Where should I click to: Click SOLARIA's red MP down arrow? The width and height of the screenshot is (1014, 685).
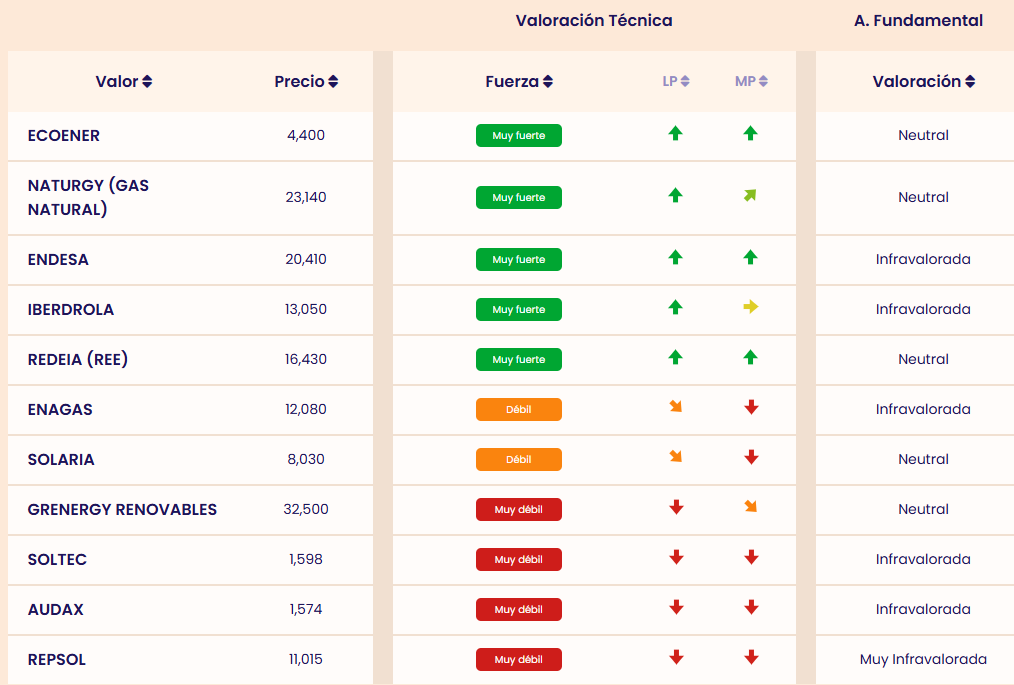pos(750,458)
